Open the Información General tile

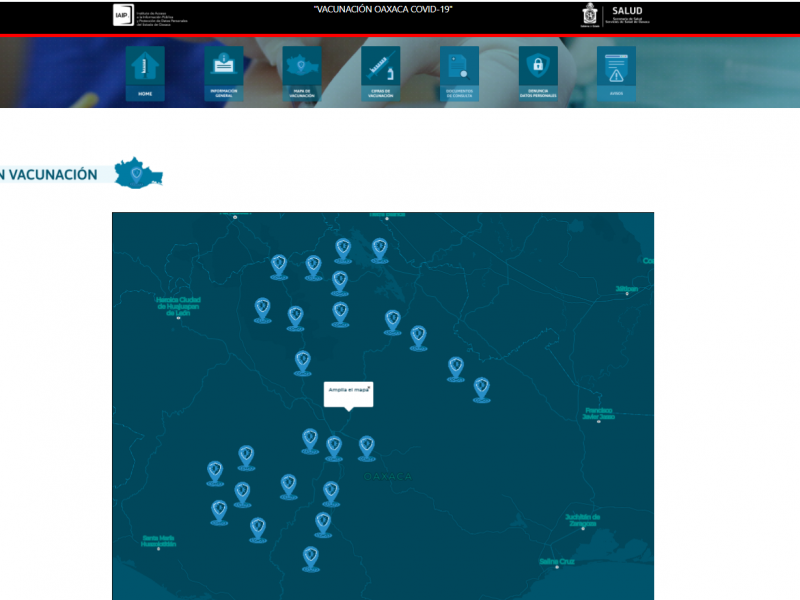tap(223, 73)
